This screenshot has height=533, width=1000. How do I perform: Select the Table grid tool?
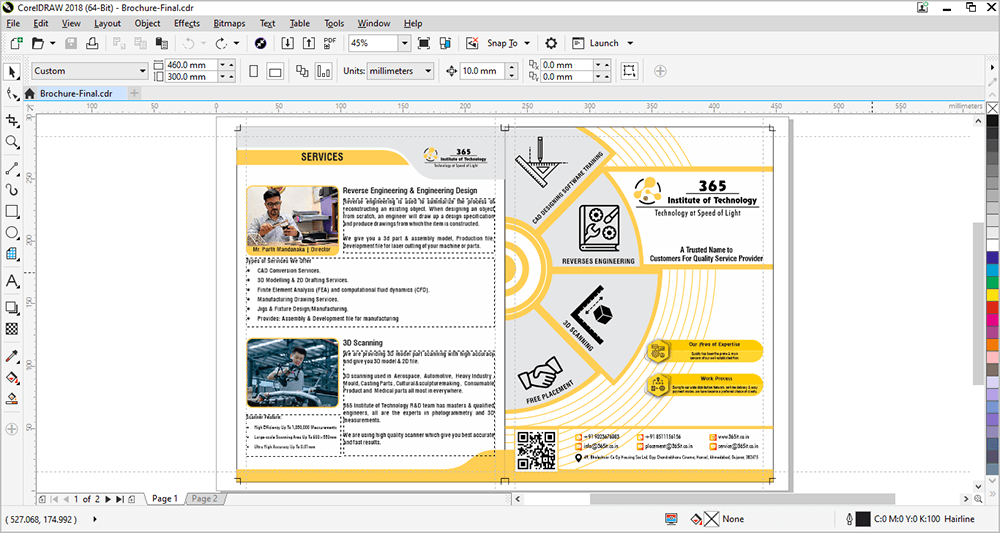11,254
